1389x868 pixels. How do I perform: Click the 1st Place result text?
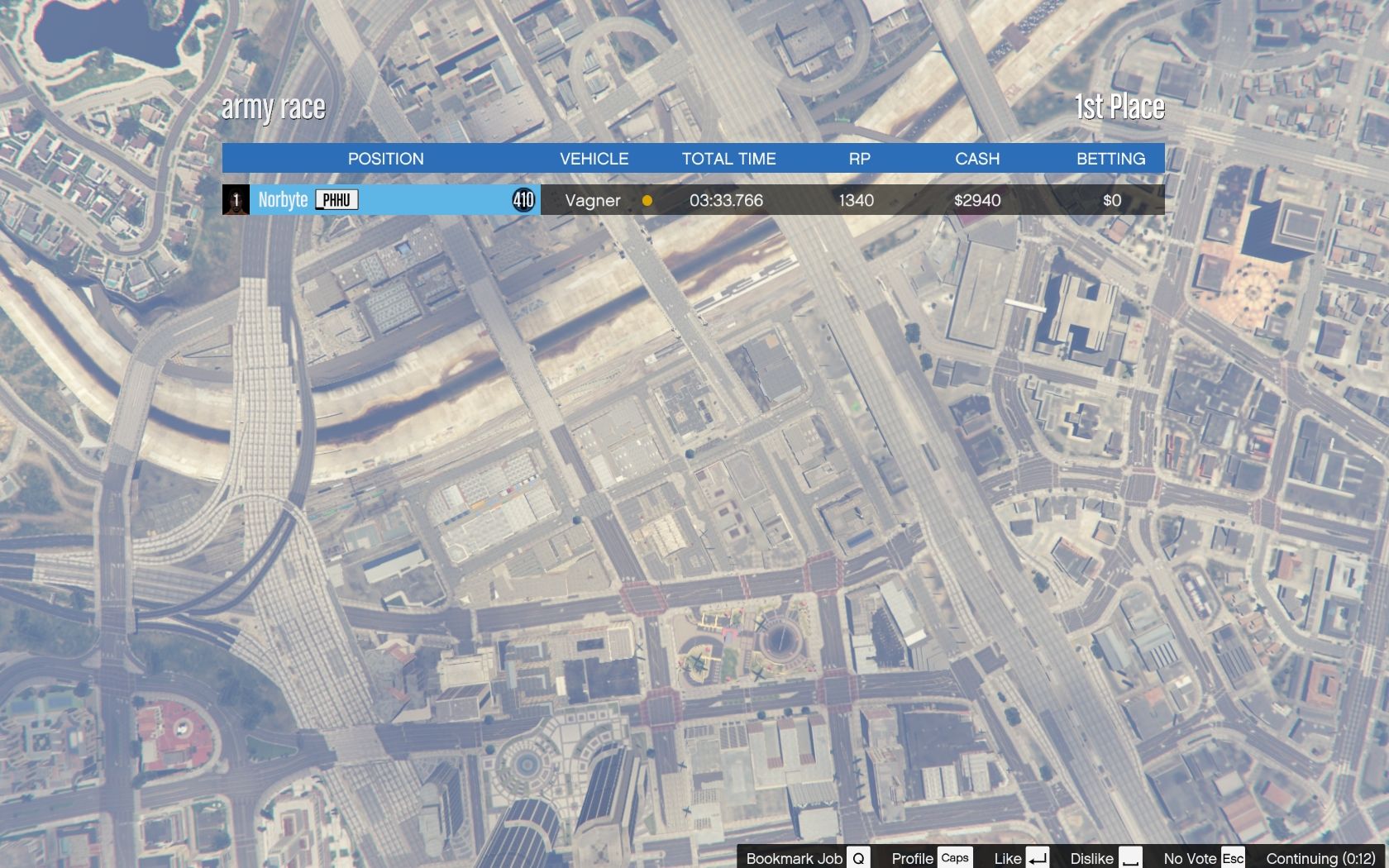pyautogui.click(x=1119, y=107)
